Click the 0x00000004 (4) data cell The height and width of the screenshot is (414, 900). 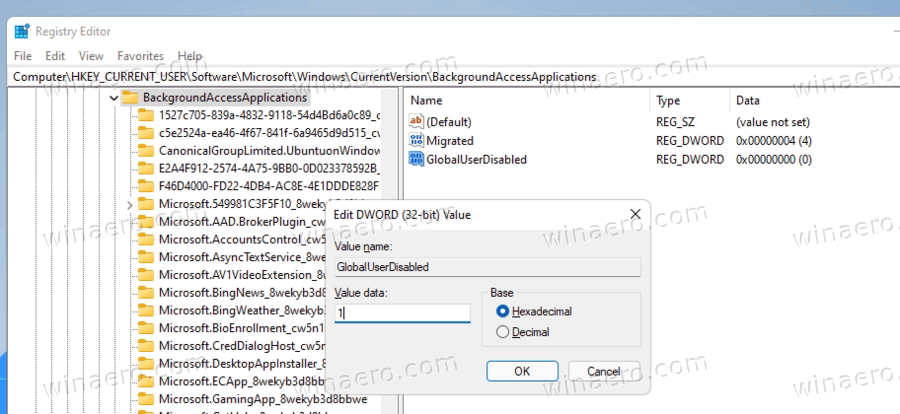(x=774, y=141)
